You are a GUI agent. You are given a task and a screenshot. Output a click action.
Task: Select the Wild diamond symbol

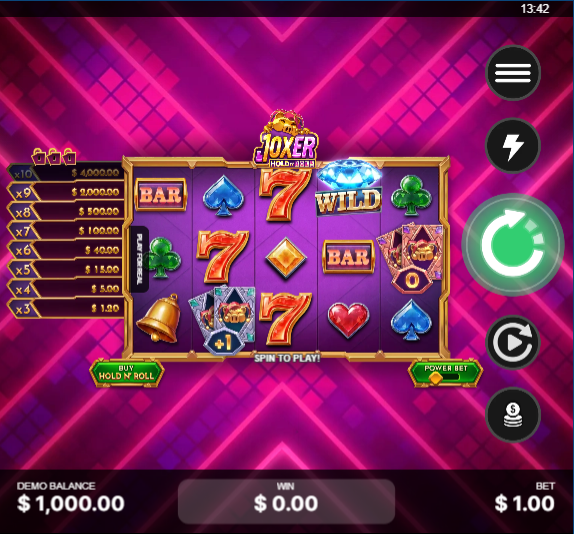coord(348,188)
